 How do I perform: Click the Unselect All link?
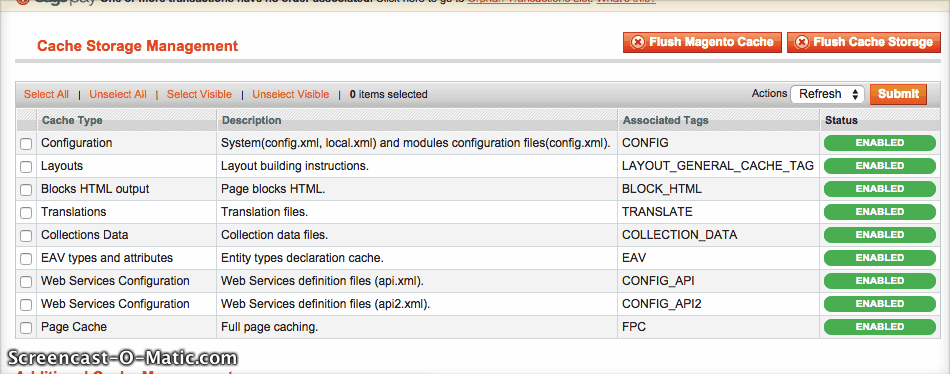[118, 95]
